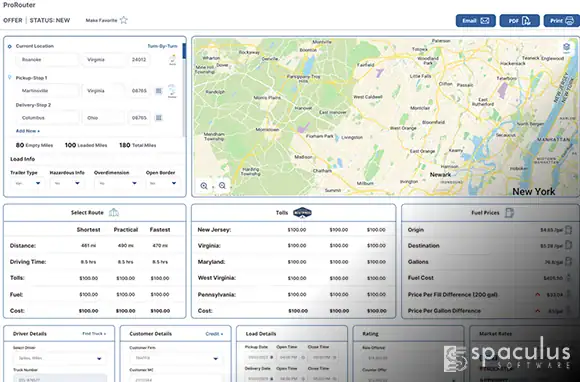Image resolution: width=580 pixels, height=382 pixels.
Task: Click the New Jersey tolls row label
Action: pos(214,230)
